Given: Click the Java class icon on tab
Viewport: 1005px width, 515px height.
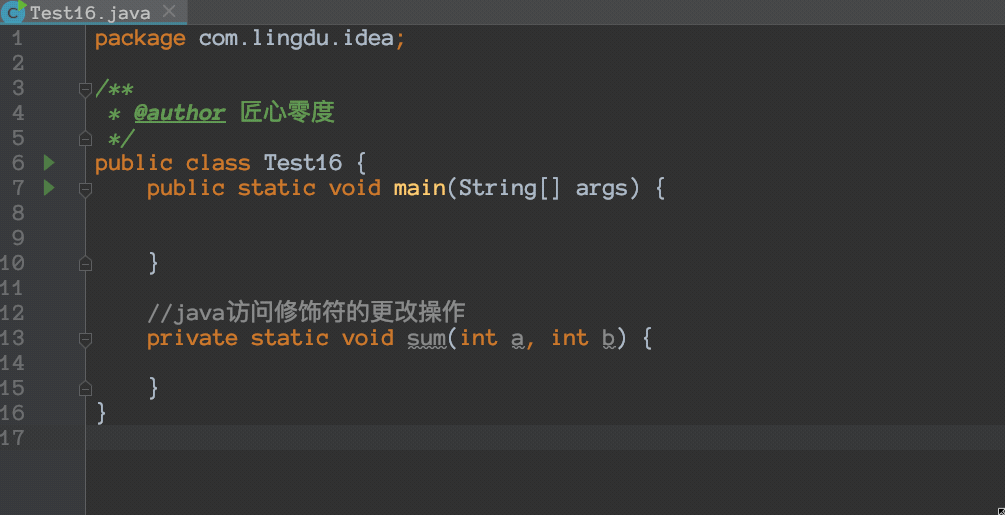Looking at the screenshot, I should (x=13, y=11).
